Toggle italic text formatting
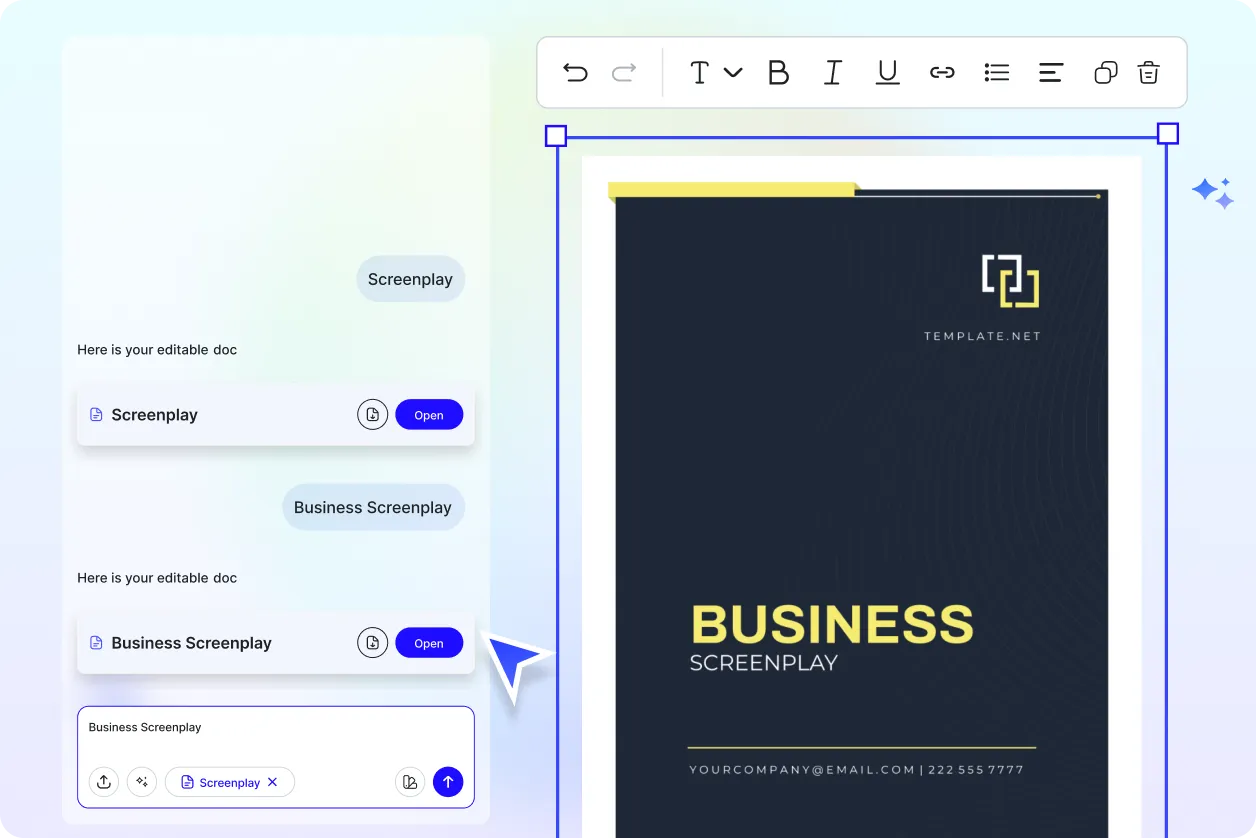 coord(832,72)
